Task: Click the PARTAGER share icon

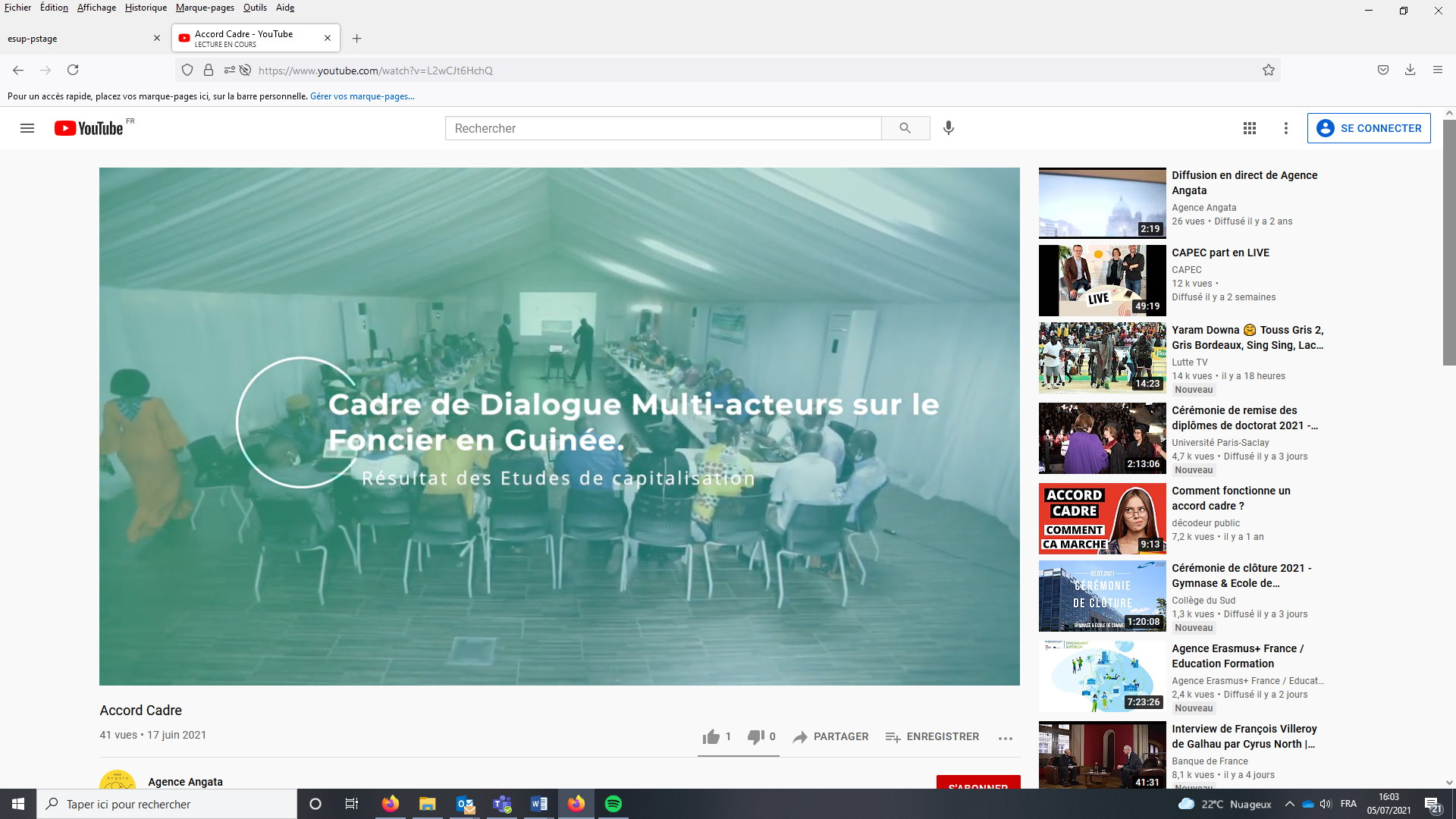Action: coord(800,737)
